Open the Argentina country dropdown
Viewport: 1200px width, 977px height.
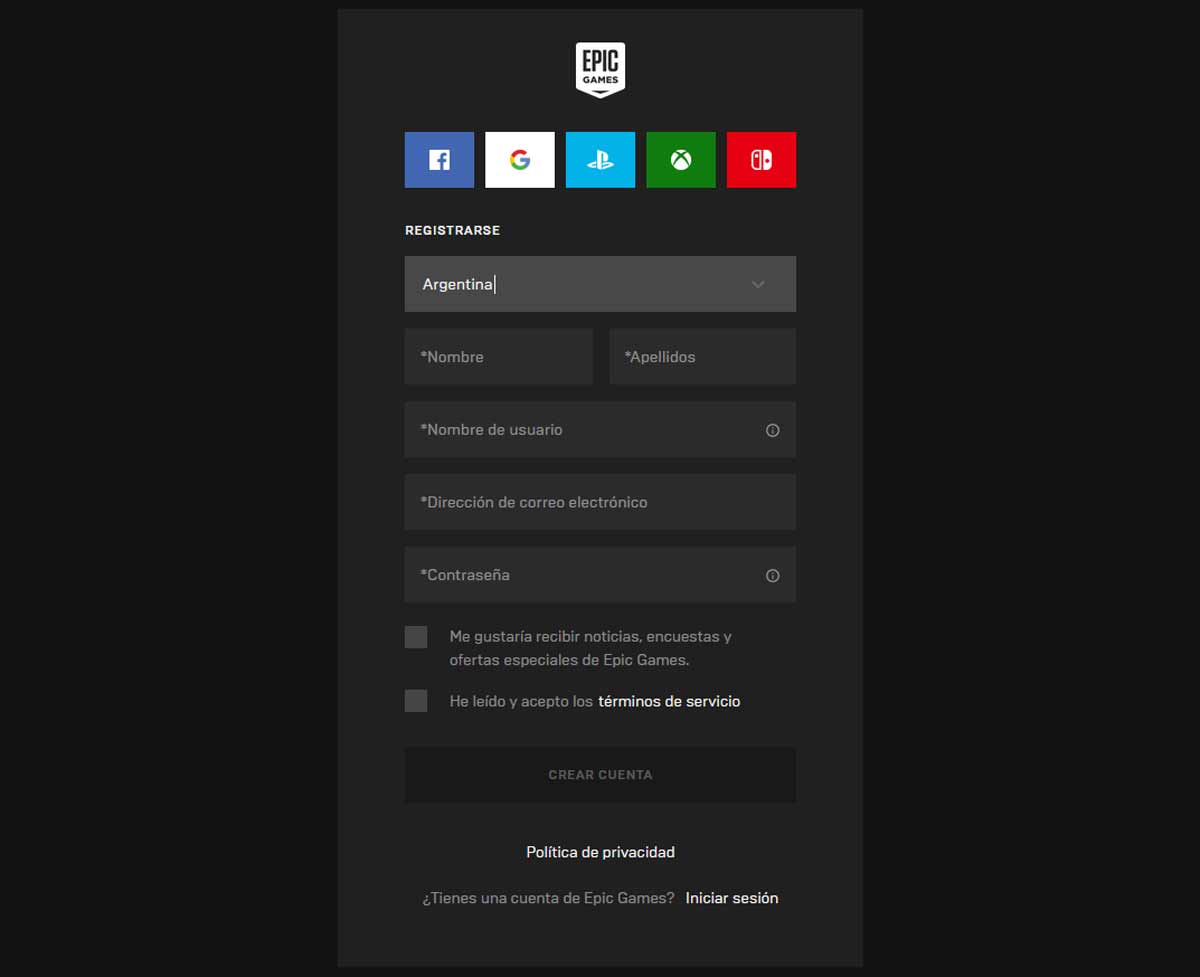[600, 284]
